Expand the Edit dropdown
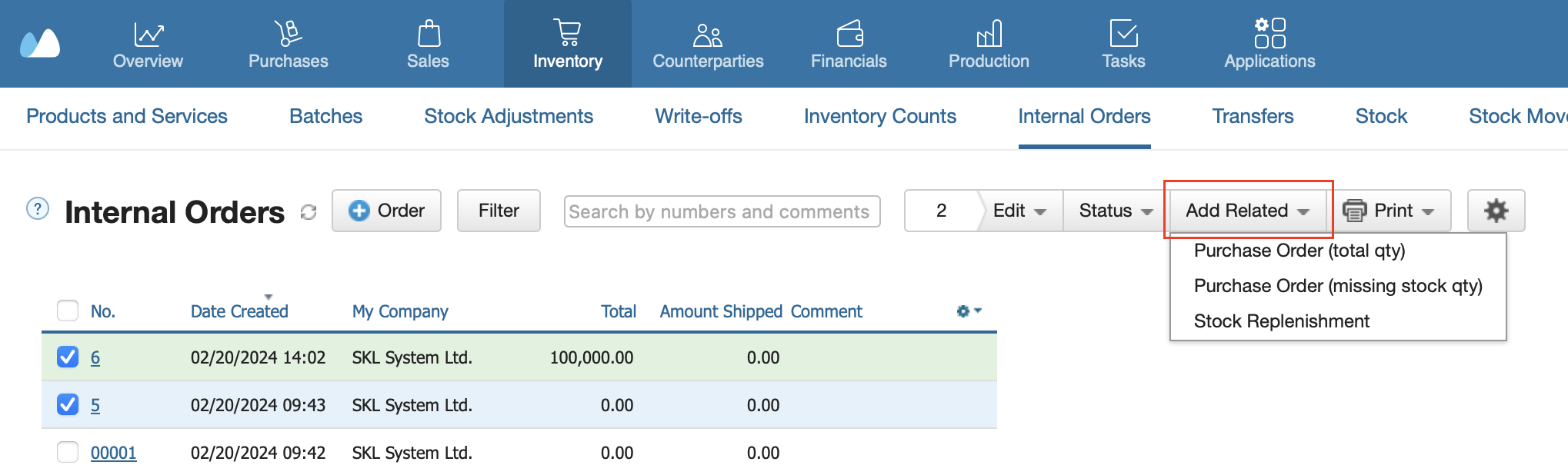Viewport: 1568px width, 475px height. (1019, 211)
